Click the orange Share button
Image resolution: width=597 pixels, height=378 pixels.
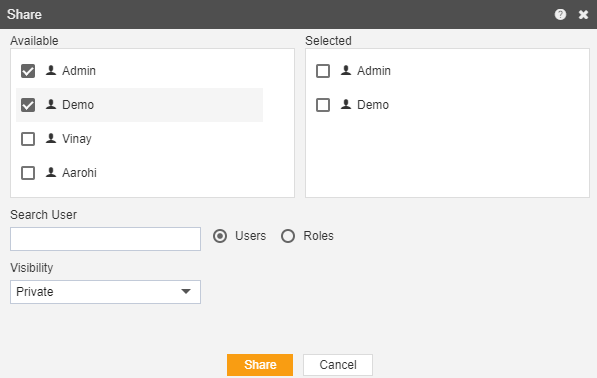click(x=260, y=365)
